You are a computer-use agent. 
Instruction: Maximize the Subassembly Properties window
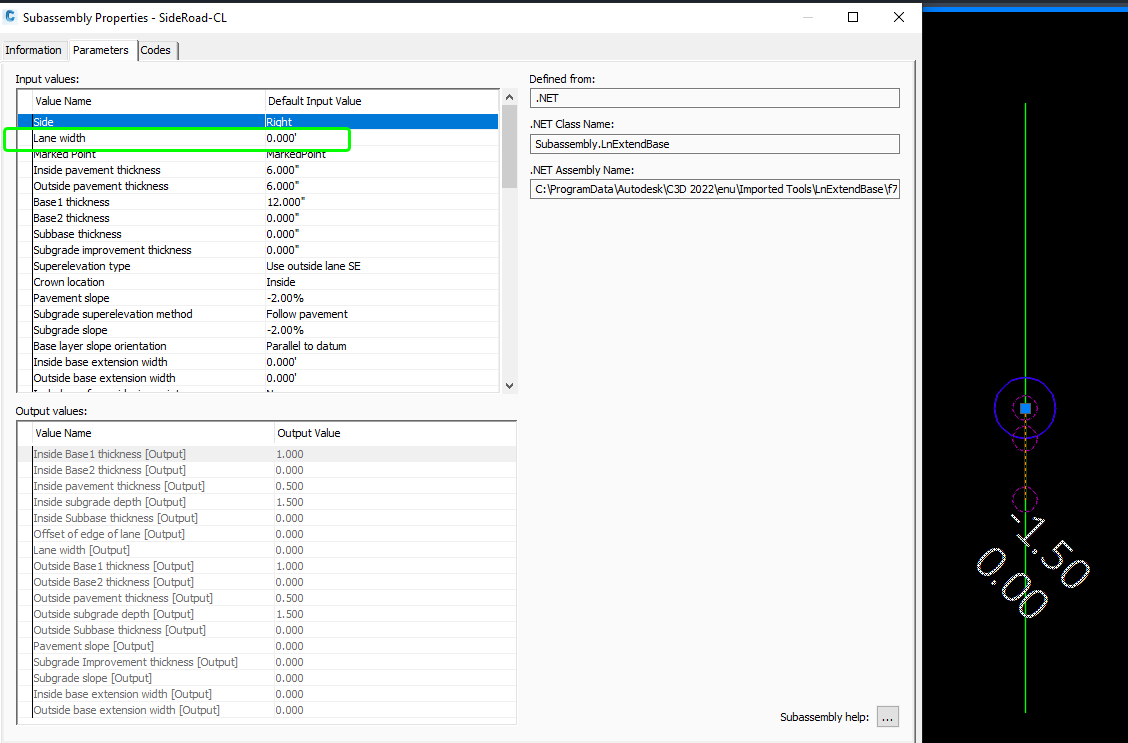click(x=853, y=17)
